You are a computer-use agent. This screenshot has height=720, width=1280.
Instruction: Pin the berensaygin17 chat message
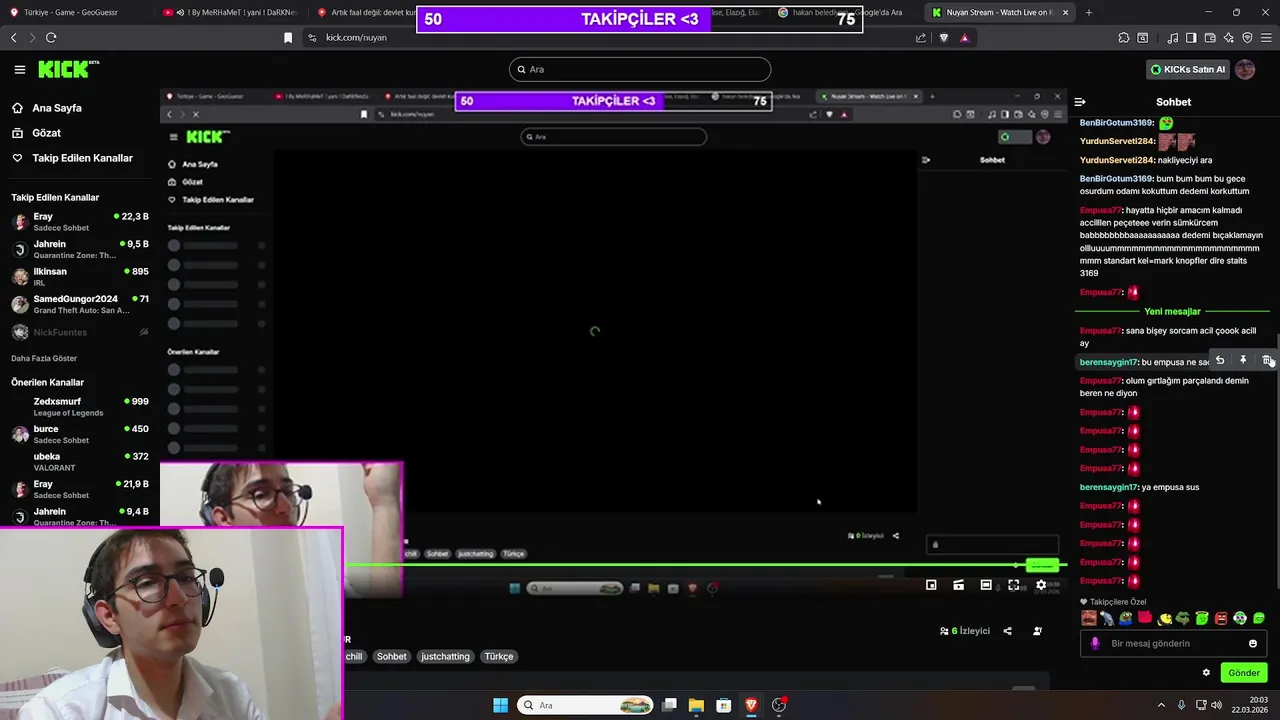point(1243,360)
